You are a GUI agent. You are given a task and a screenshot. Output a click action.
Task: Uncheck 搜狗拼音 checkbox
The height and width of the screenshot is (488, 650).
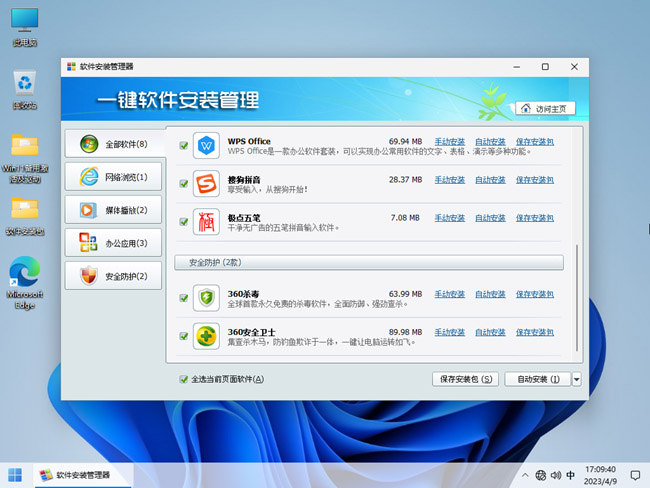(184, 184)
